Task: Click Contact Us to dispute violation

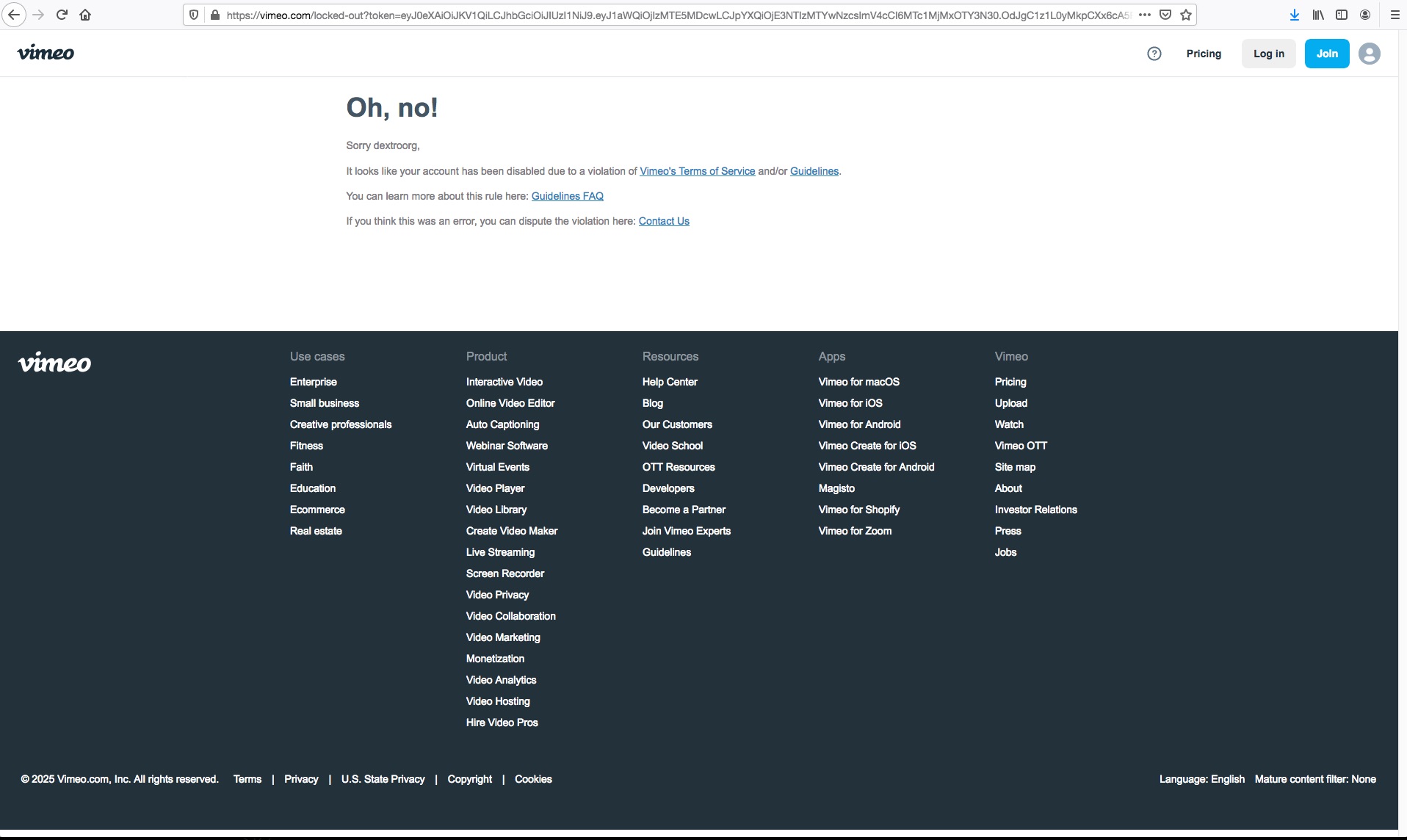Action: [664, 221]
